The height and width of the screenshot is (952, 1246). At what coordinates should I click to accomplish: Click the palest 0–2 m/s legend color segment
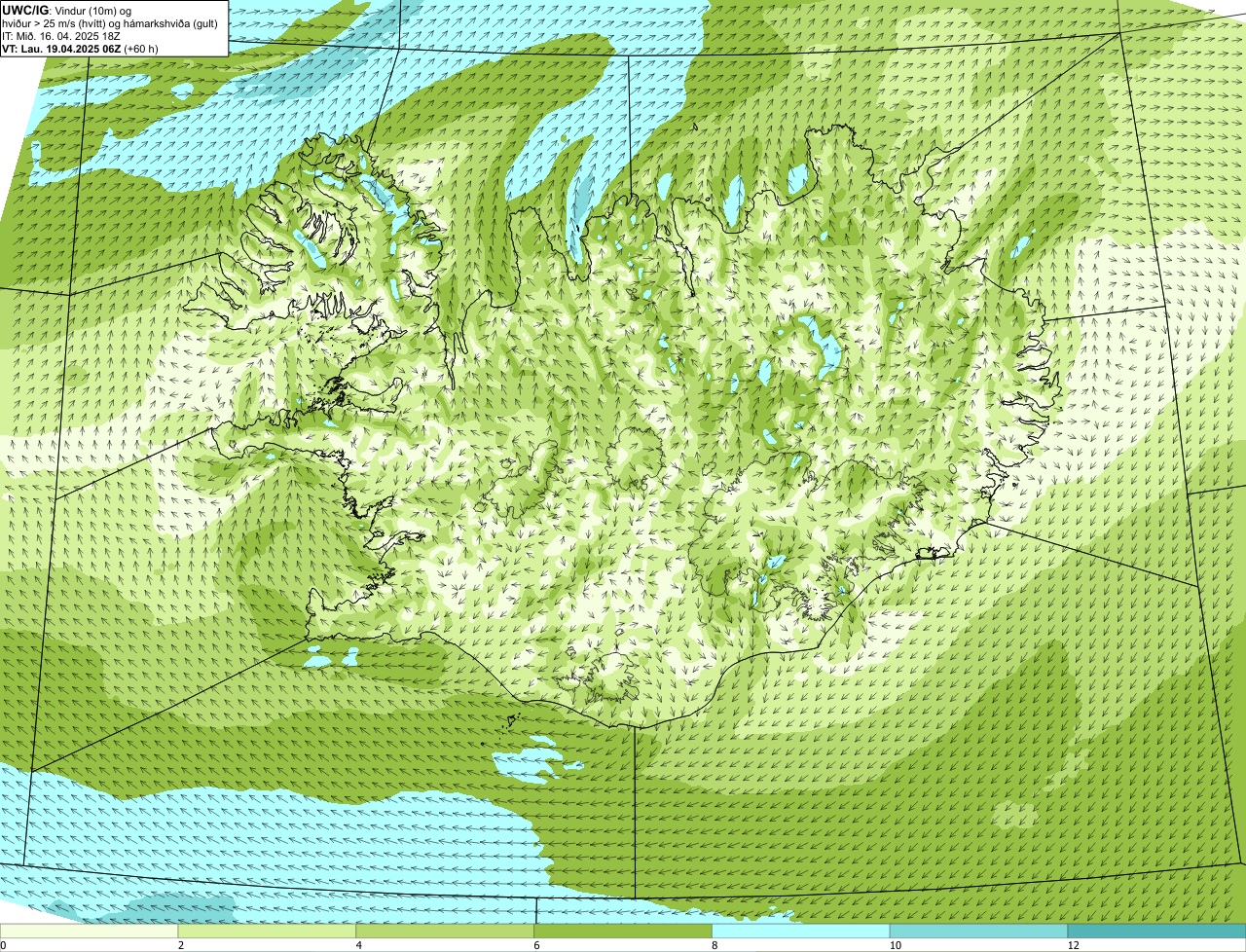tap(90, 931)
